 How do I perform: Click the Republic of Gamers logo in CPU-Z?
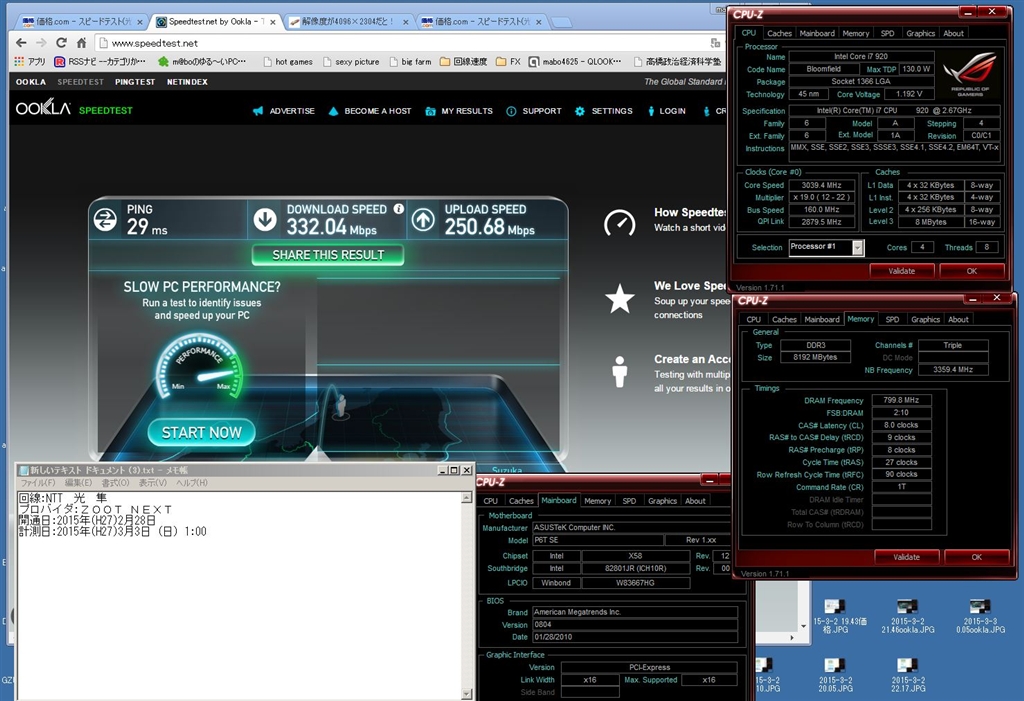click(970, 74)
